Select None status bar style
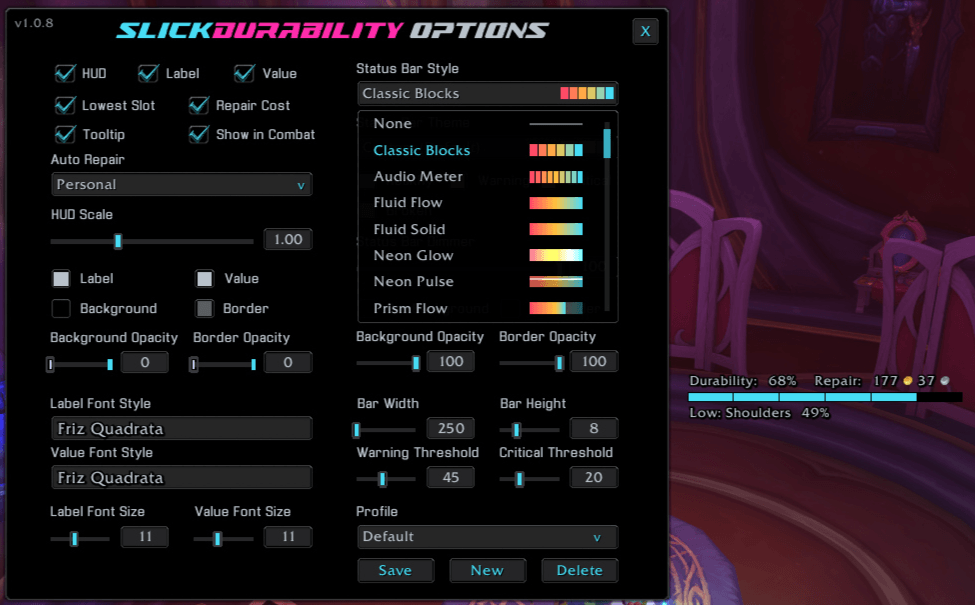 click(479, 124)
